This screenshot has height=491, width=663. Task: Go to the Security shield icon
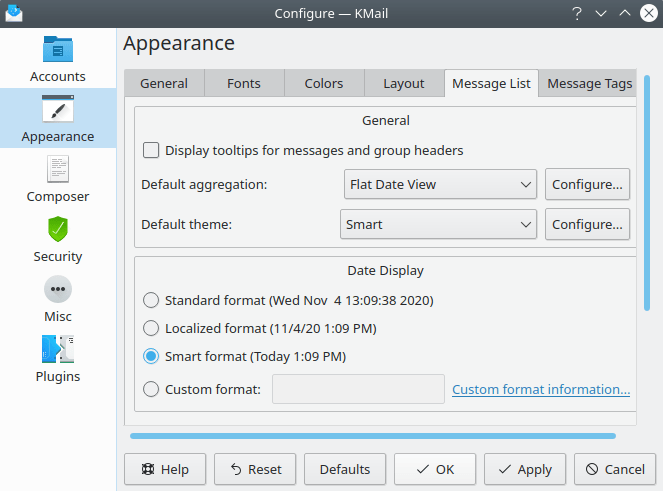click(58, 230)
